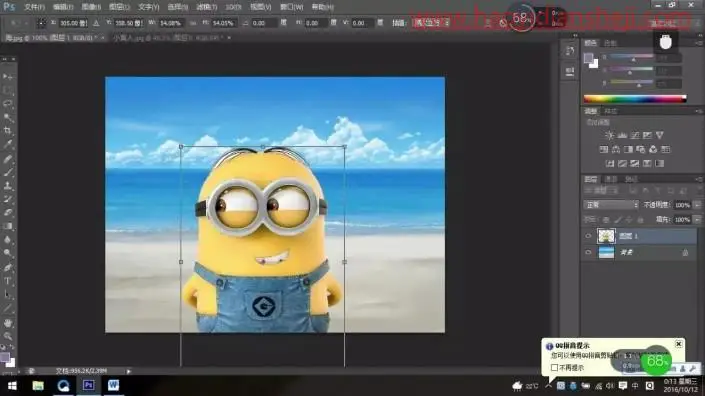This screenshot has height=396, width=705.
Task: Select the Lasso tool
Action: [x=8, y=104]
